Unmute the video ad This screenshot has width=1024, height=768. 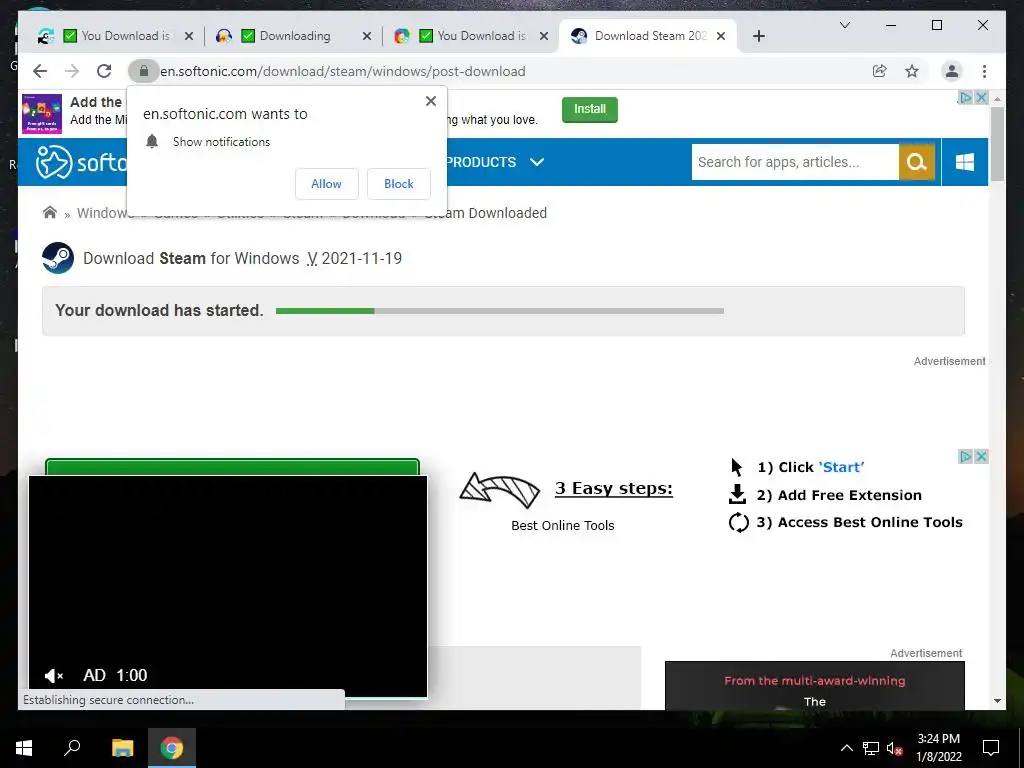[x=54, y=676]
